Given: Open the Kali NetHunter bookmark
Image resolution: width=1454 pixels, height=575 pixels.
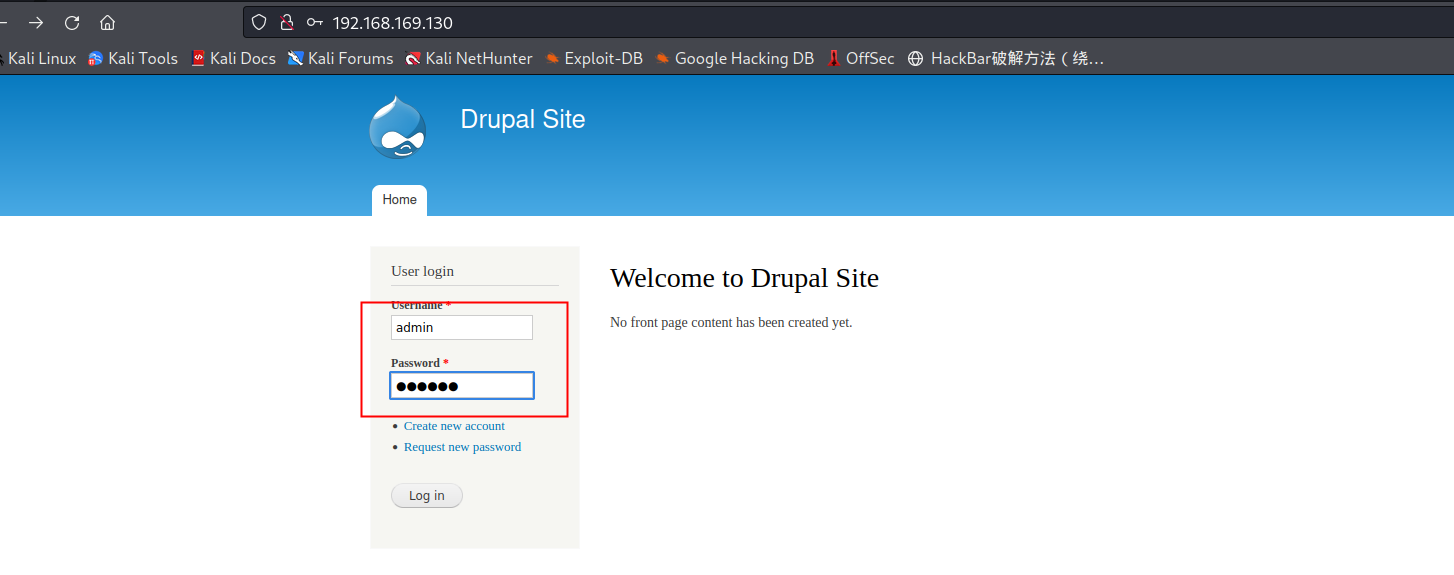Looking at the screenshot, I should pyautogui.click(x=469, y=58).
